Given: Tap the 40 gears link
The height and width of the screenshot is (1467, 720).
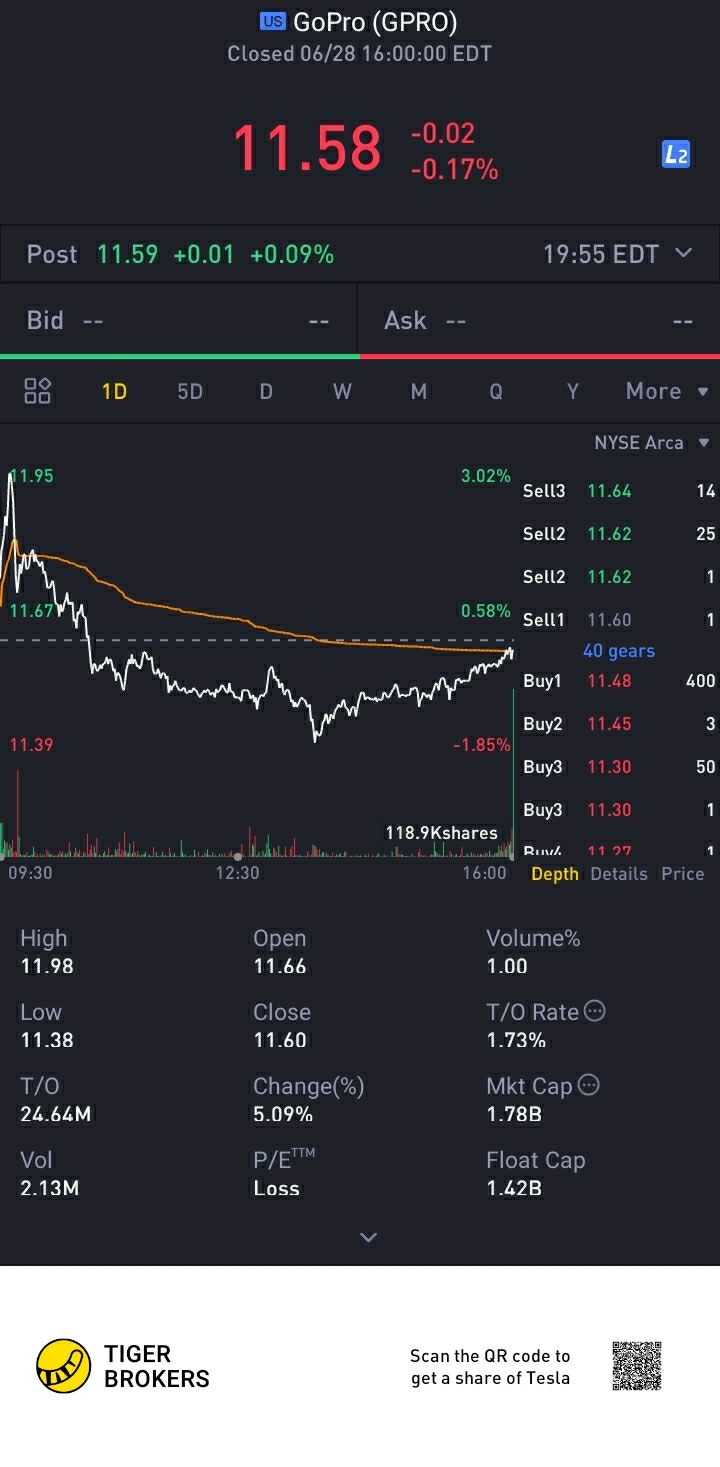Looking at the screenshot, I should pos(619,651).
